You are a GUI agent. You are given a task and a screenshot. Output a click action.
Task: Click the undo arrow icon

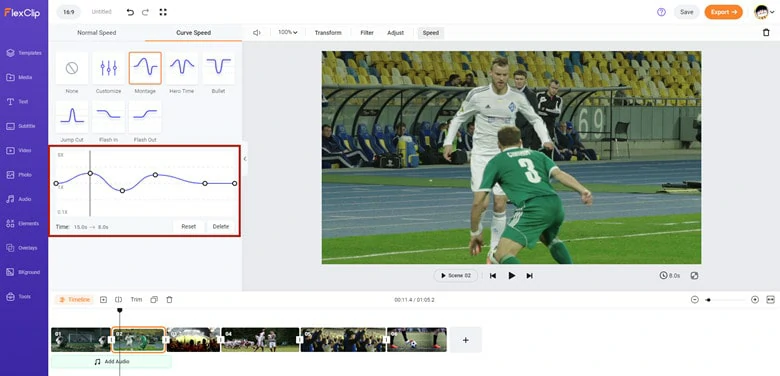(x=130, y=12)
